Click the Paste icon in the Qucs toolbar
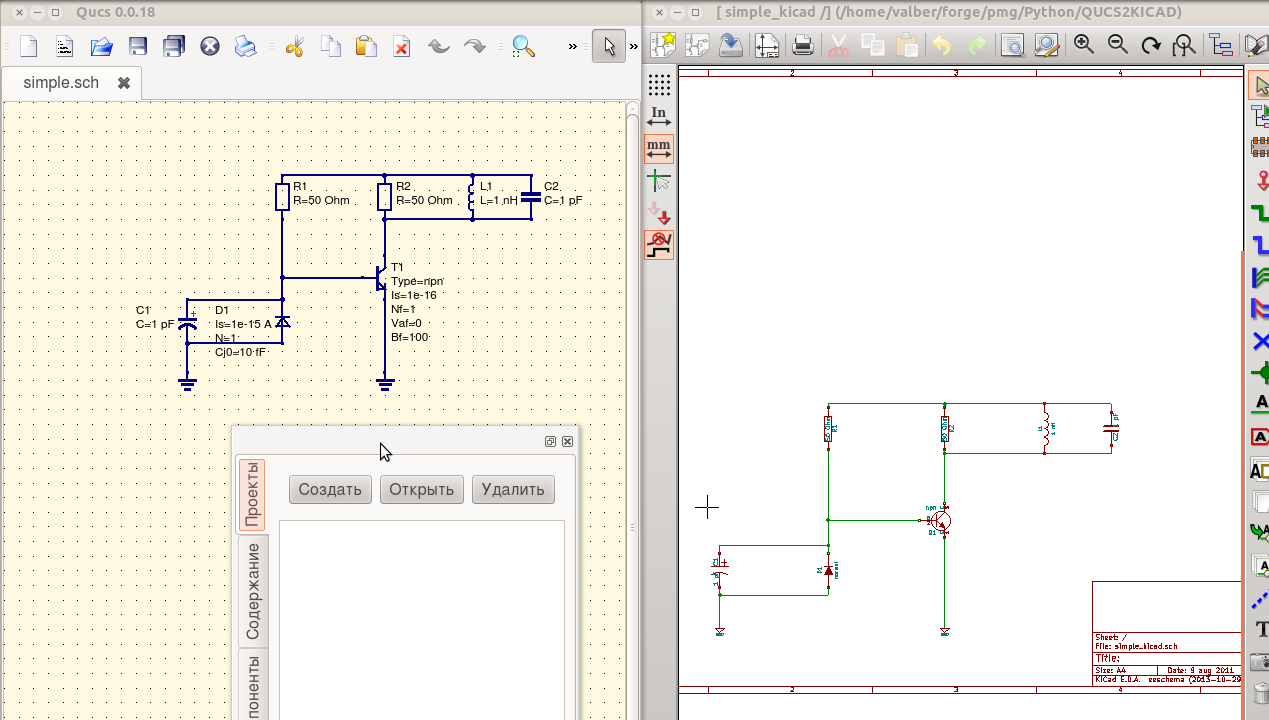The width and height of the screenshot is (1269, 720). click(x=365, y=46)
